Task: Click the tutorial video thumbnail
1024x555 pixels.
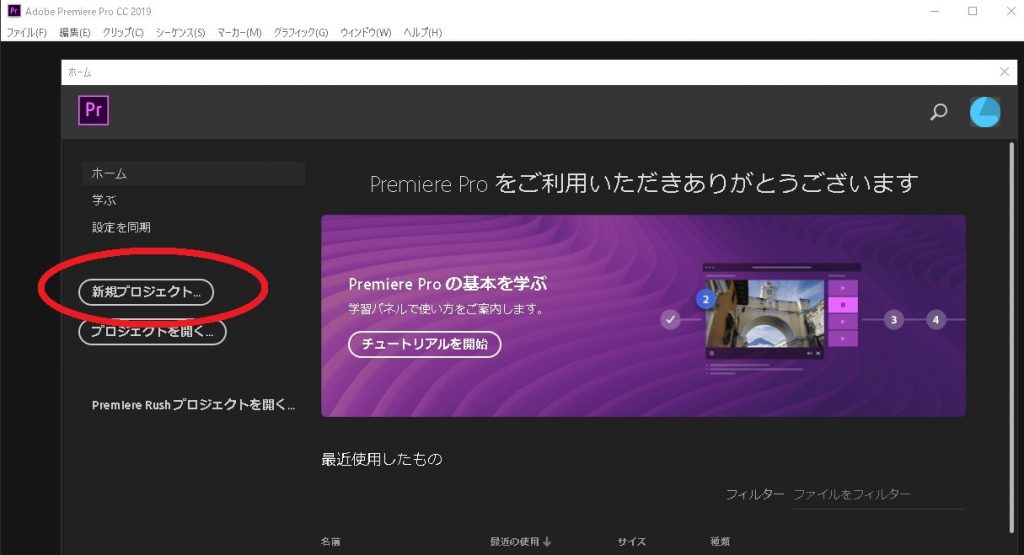Action: [x=765, y=313]
